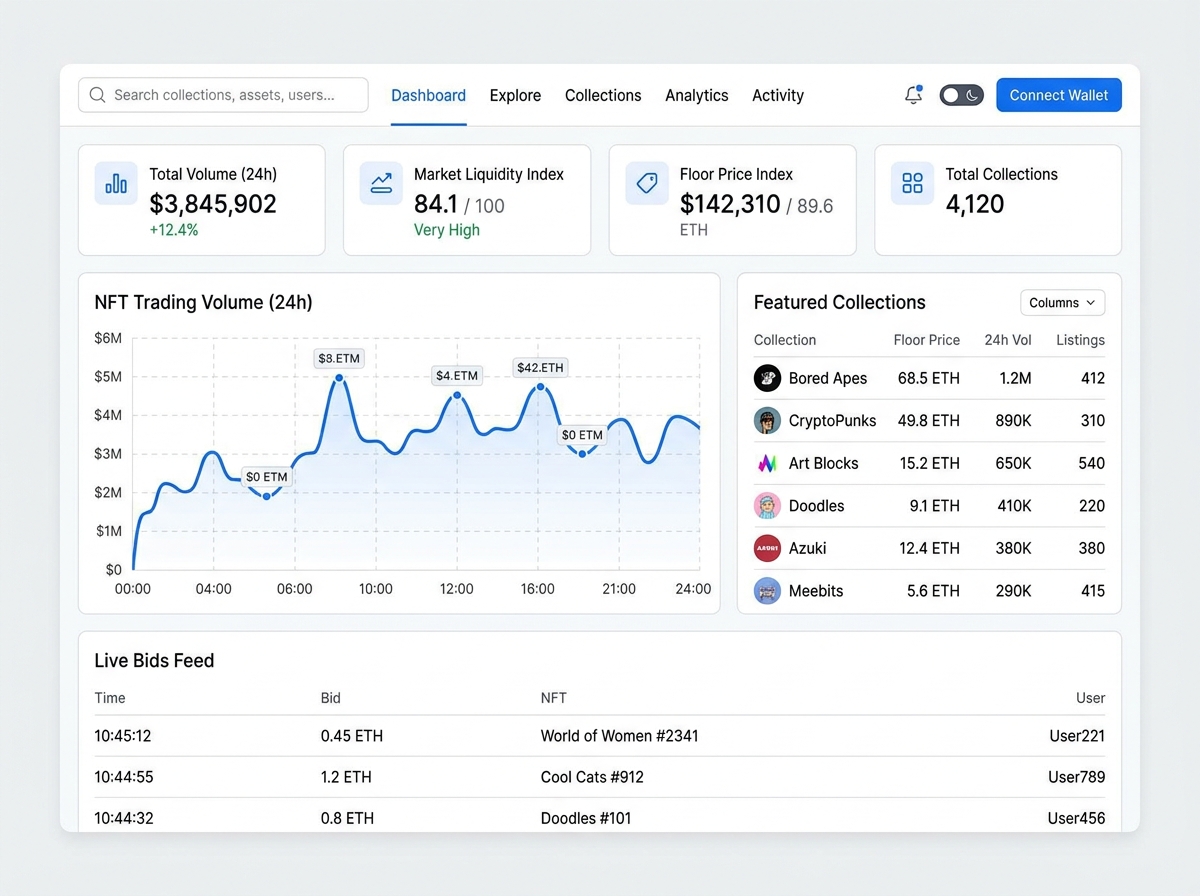Select the $42.ETH chart data point
The width and height of the screenshot is (1200, 896).
click(x=540, y=387)
